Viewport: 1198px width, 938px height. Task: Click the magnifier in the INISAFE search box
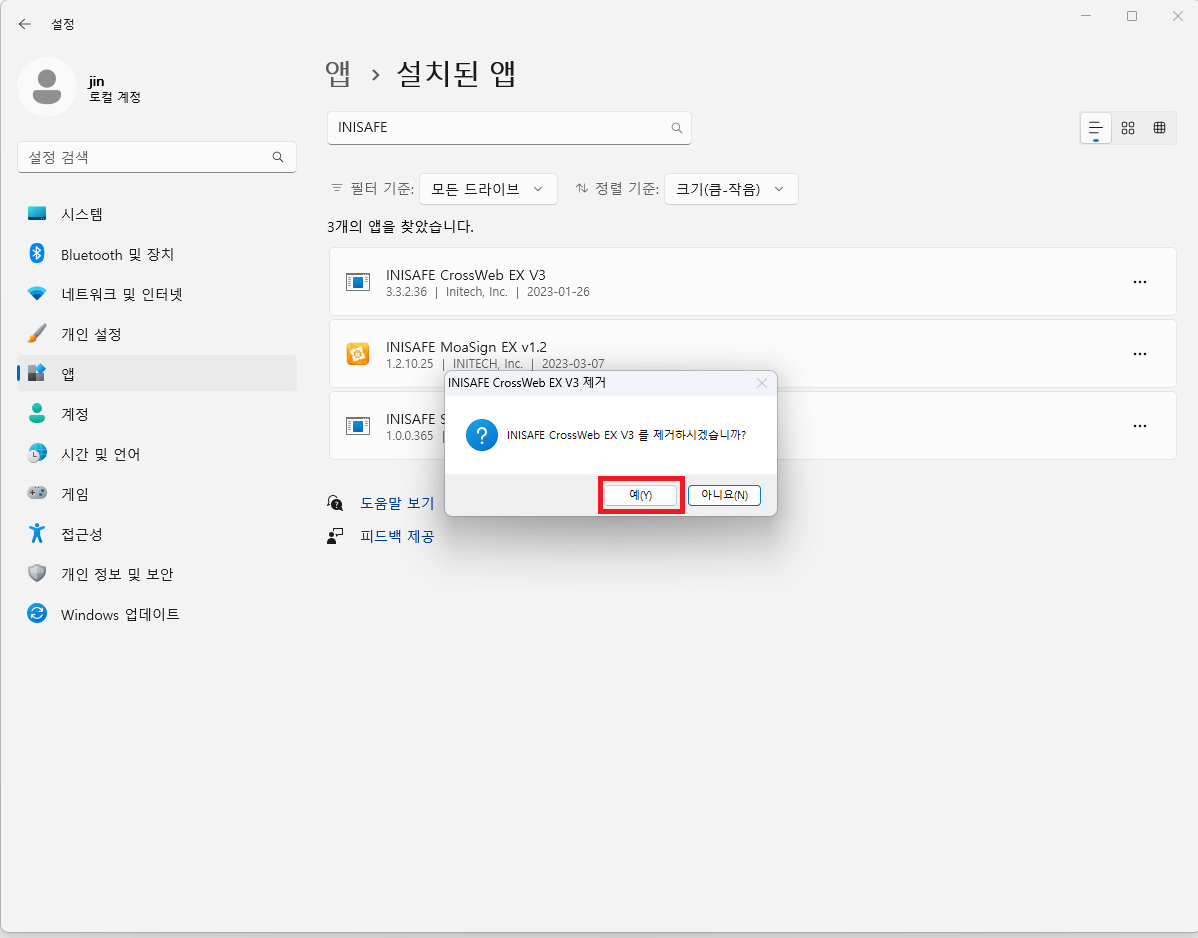click(677, 128)
